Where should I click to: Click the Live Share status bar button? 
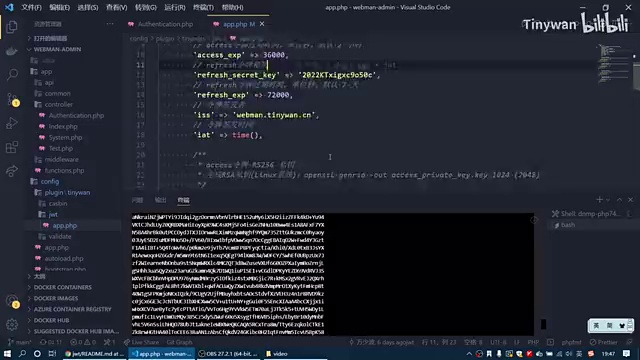pyautogui.click(x=141, y=342)
